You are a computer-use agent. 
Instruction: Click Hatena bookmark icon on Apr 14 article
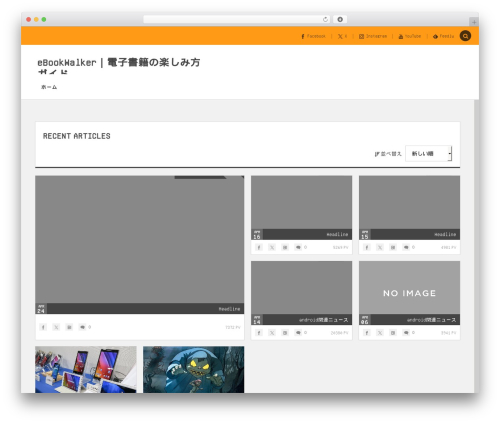pos(285,333)
